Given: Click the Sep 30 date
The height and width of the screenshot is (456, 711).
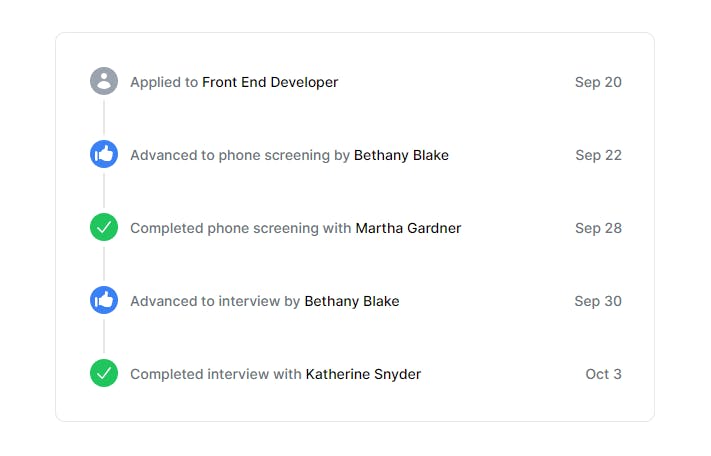Looking at the screenshot, I should point(598,301).
